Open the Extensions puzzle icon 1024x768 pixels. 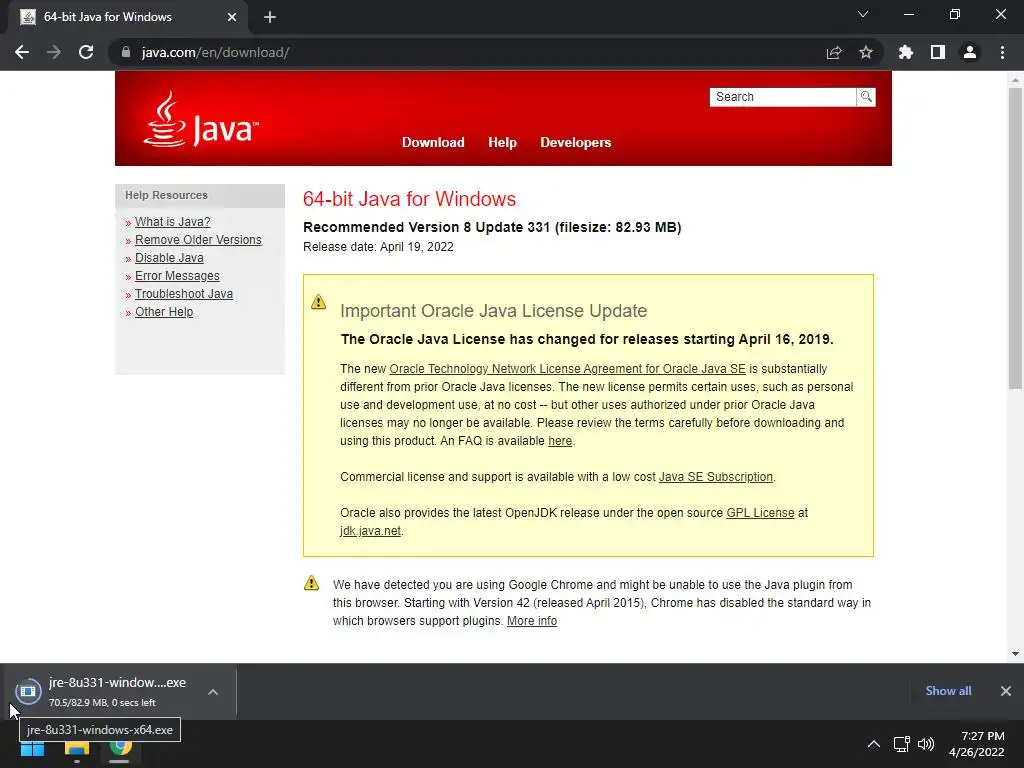pos(906,52)
